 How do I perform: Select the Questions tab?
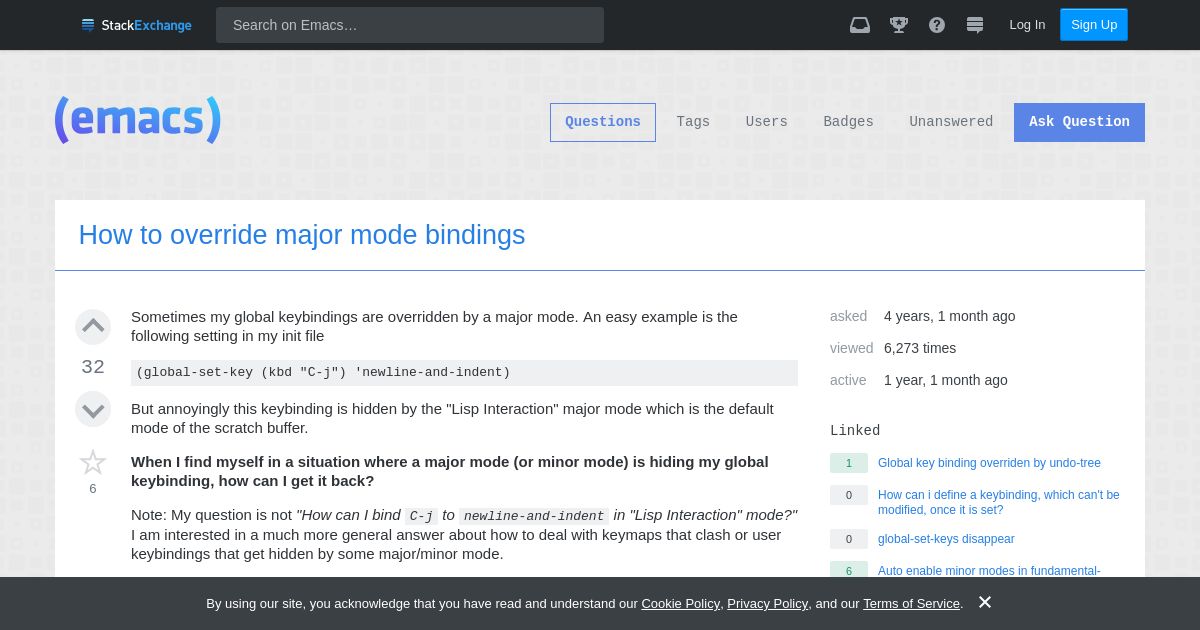coord(603,122)
